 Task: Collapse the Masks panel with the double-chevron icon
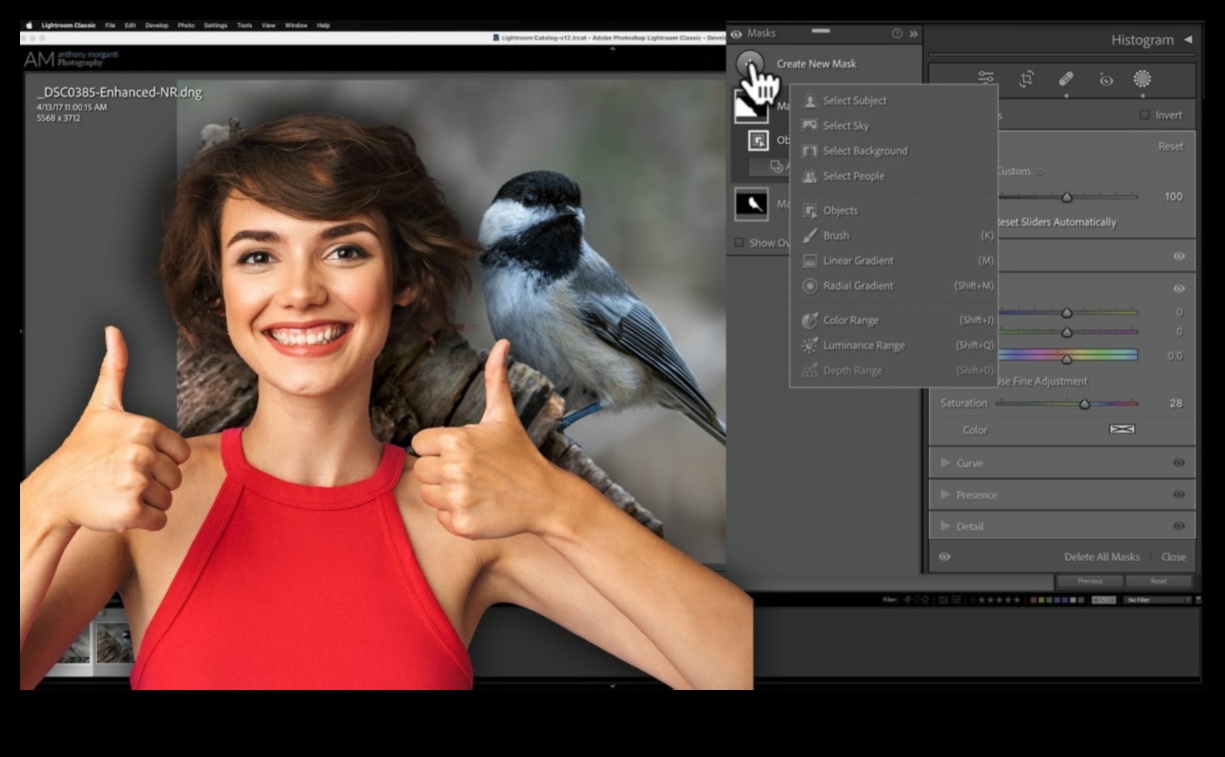coord(911,32)
